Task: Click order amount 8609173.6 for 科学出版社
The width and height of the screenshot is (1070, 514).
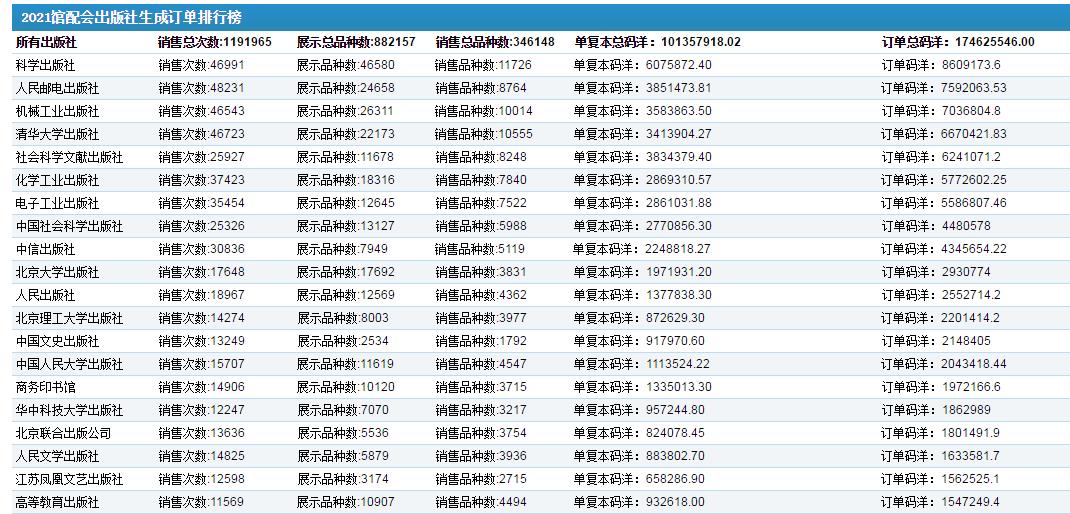Action: pyautogui.click(x=940, y=65)
